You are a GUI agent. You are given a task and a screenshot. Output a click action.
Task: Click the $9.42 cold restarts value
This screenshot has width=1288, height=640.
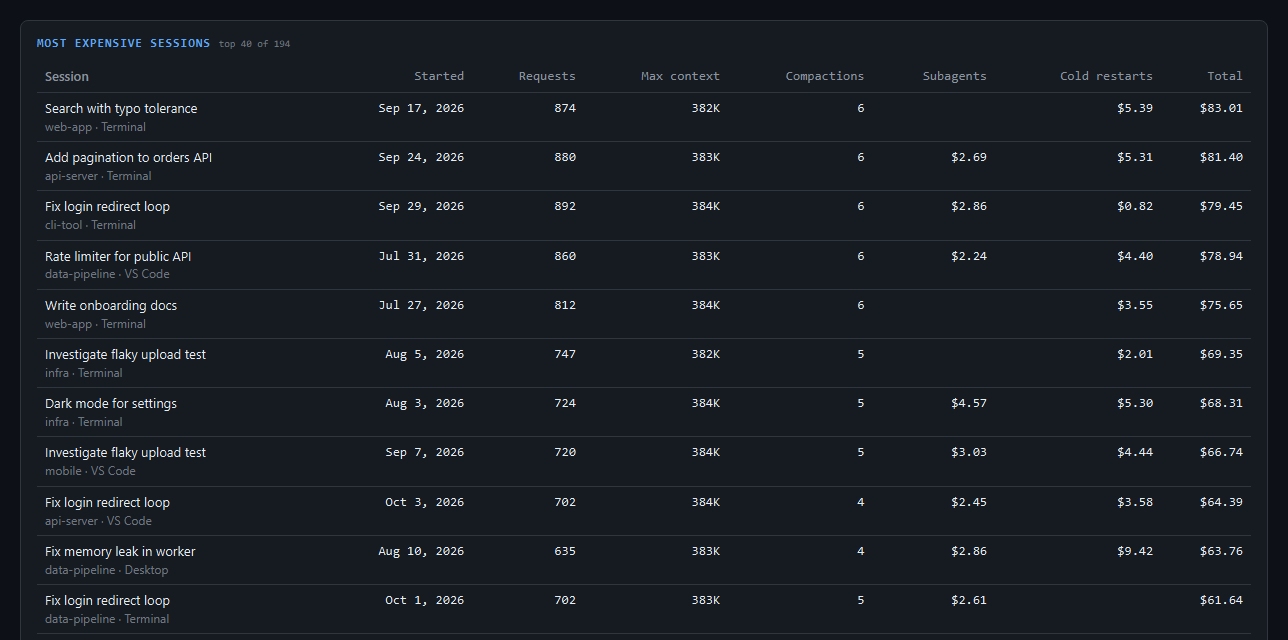click(1135, 551)
